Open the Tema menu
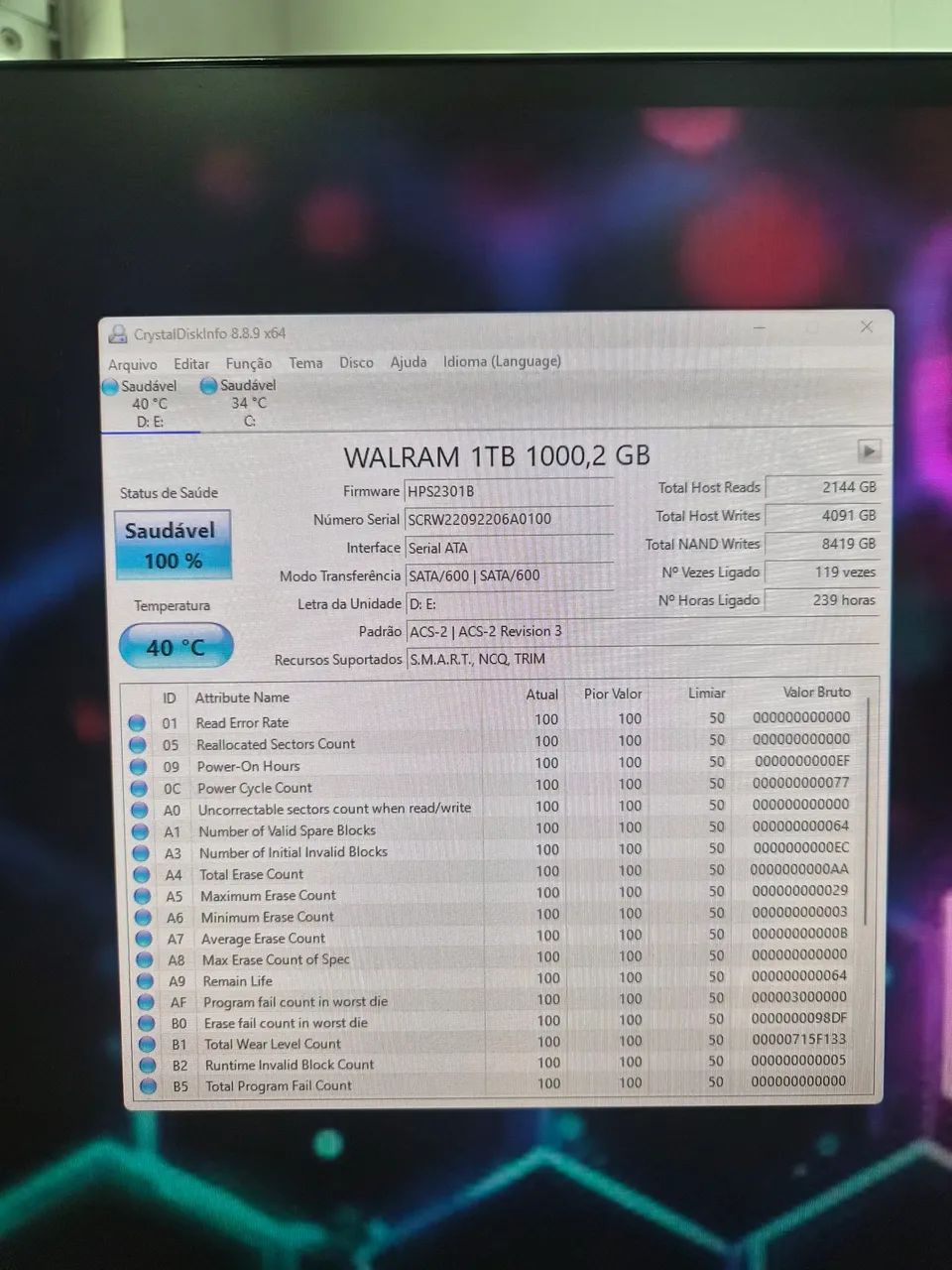This screenshot has width=952, height=1270. [305, 363]
